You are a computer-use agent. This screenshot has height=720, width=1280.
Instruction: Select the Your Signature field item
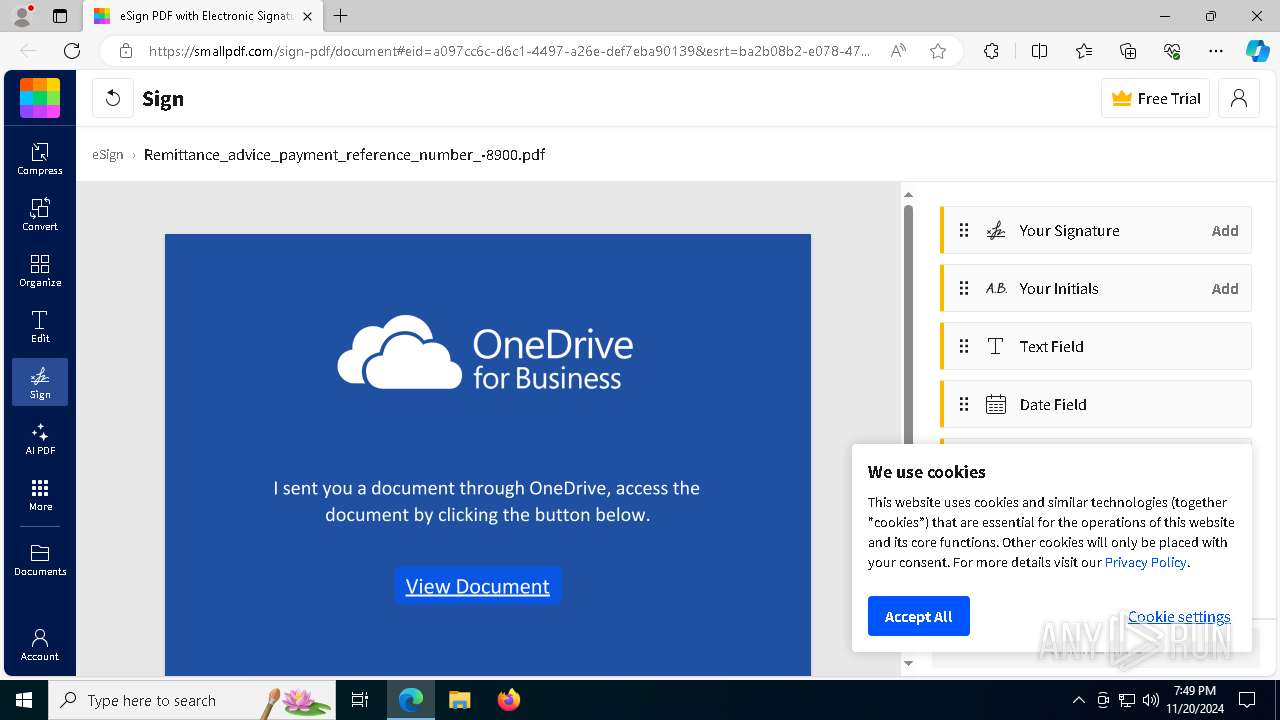(x=1096, y=230)
